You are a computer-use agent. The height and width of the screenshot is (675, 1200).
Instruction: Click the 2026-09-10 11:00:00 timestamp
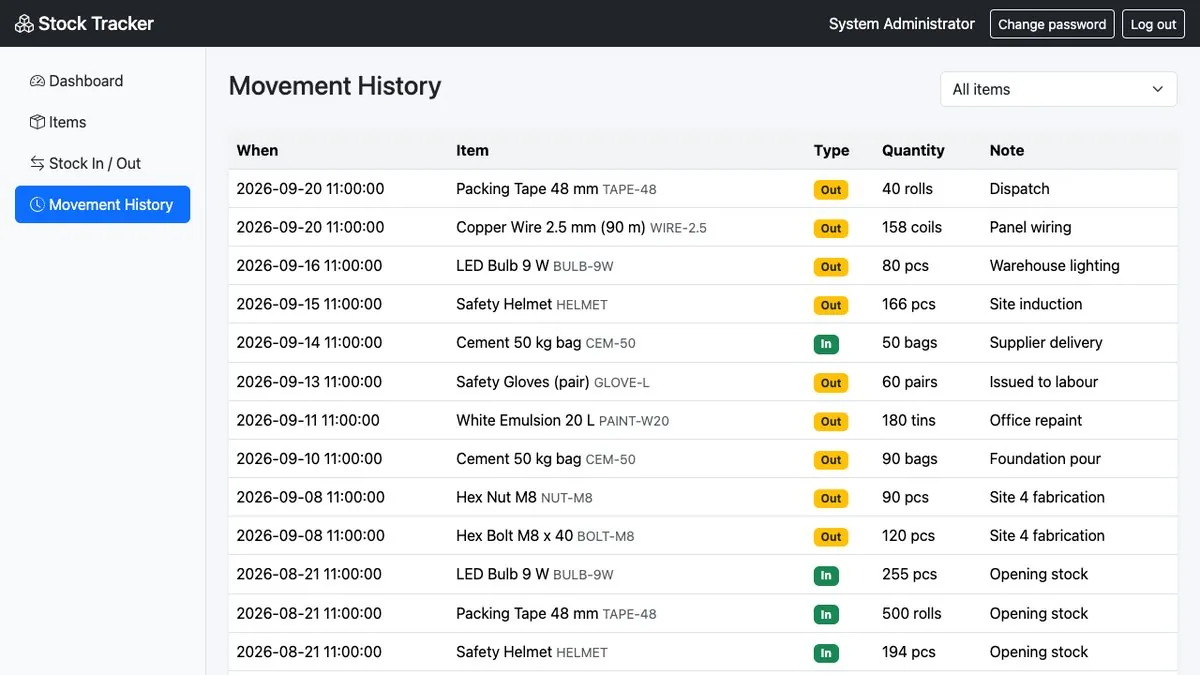(x=309, y=458)
